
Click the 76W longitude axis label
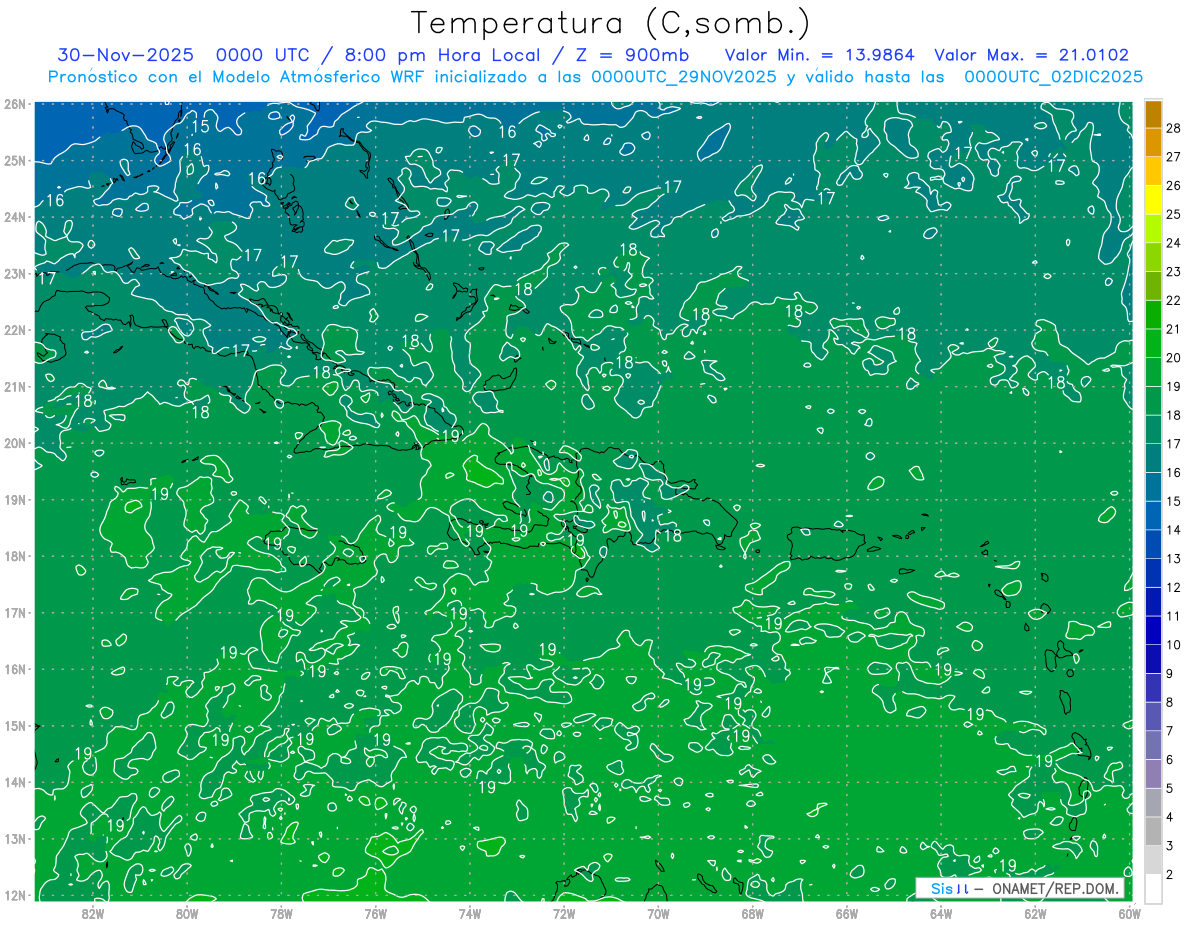[x=375, y=913]
